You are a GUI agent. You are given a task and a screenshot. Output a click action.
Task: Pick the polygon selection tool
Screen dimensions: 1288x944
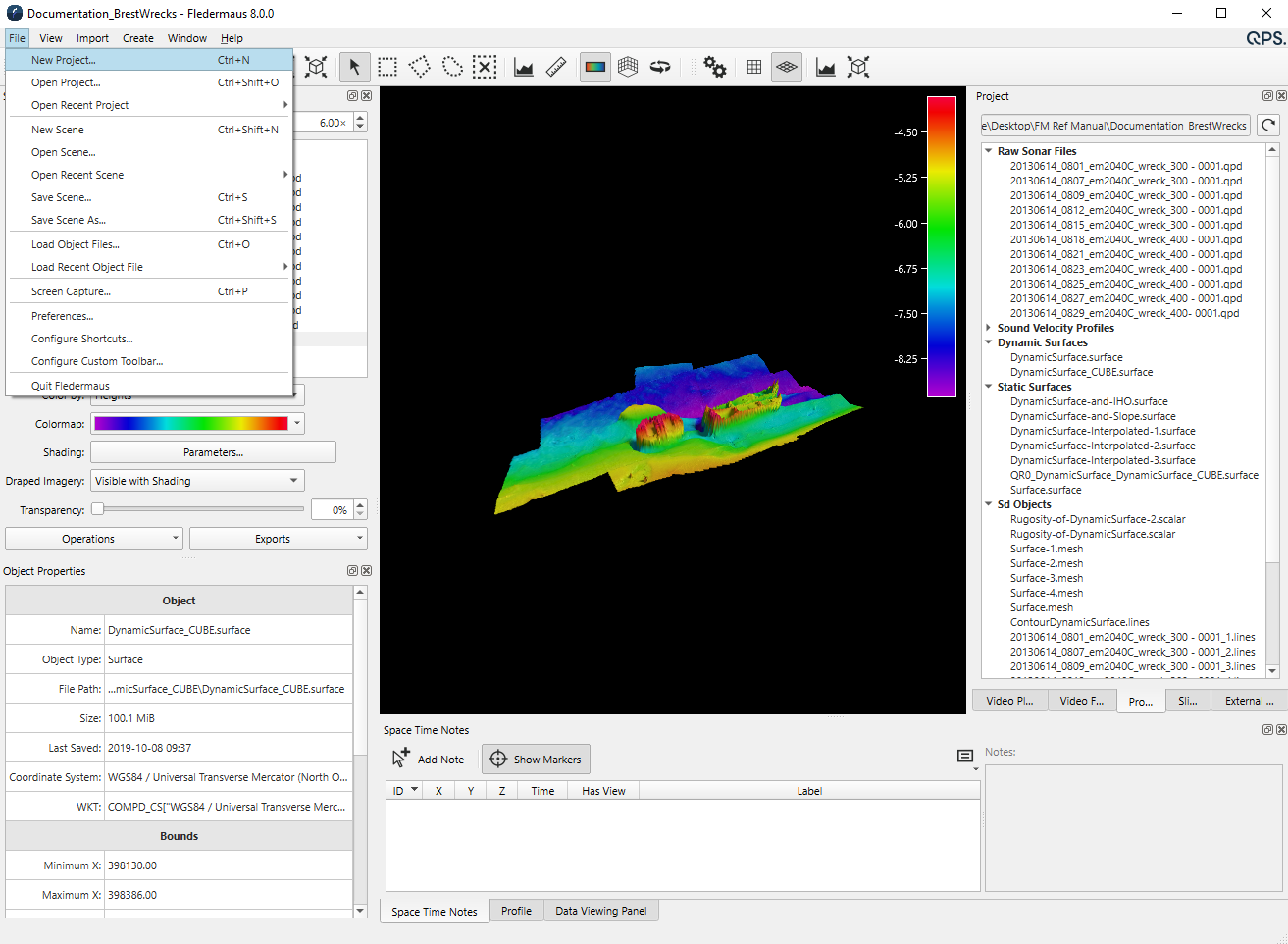pyautogui.click(x=420, y=67)
